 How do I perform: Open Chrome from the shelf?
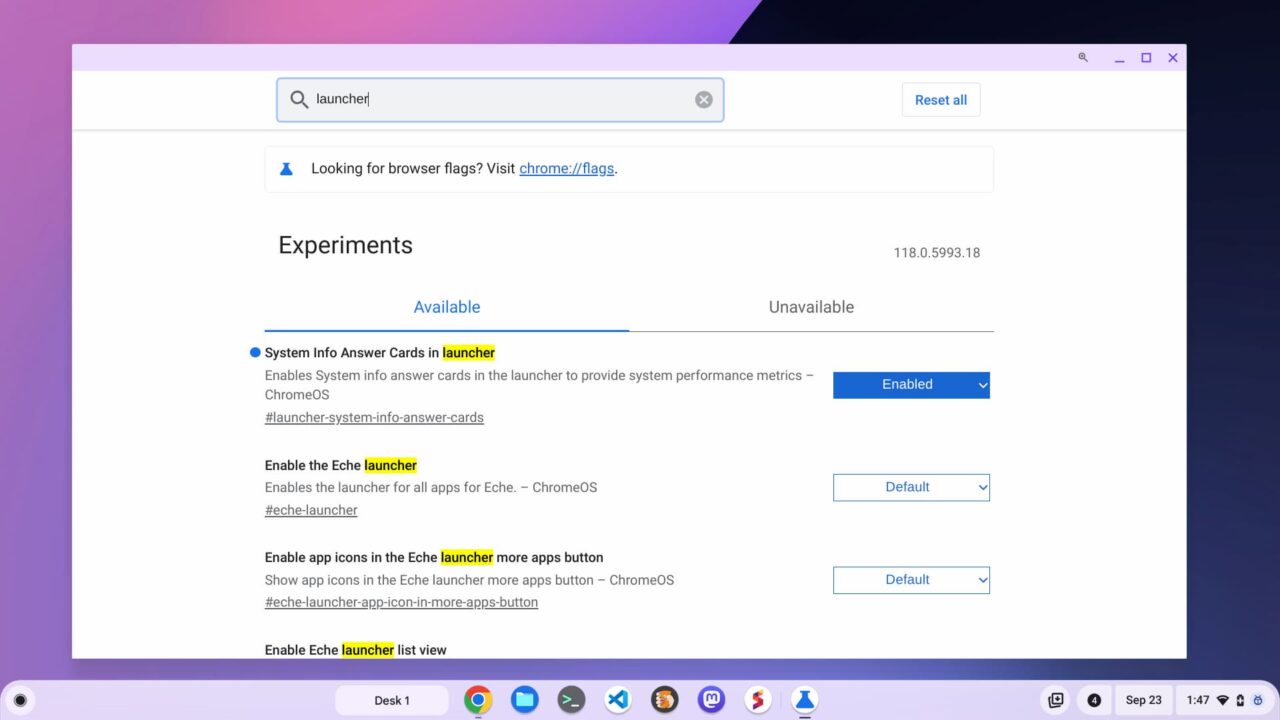pyautogui.click(x=478, y=700)
